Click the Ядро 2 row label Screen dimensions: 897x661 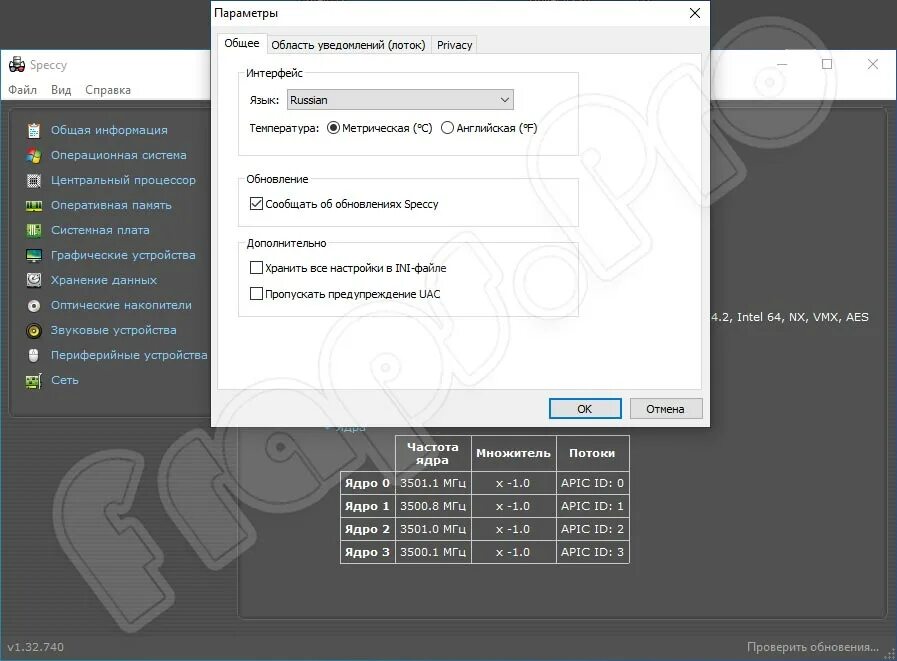(x=367, y=529)
